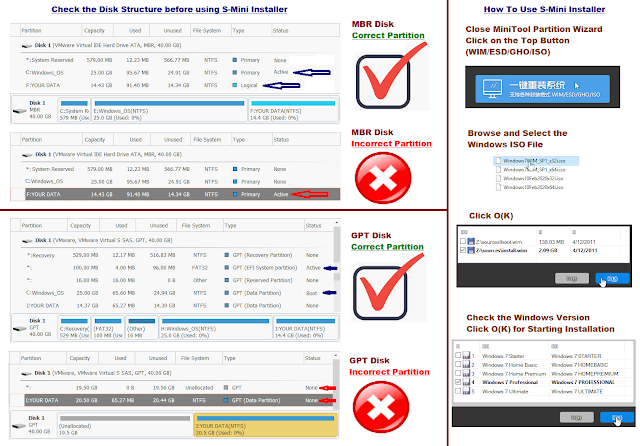This screenshot has height=446, width=640.
Task: Tick the Windows 7 Starter checkbox
Action: click(458, 355)
